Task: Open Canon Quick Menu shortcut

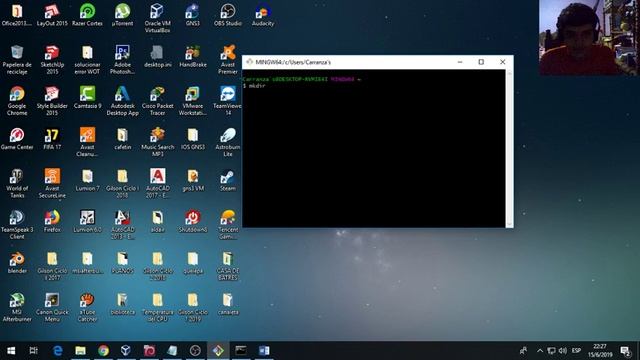Action: point(52,307)
